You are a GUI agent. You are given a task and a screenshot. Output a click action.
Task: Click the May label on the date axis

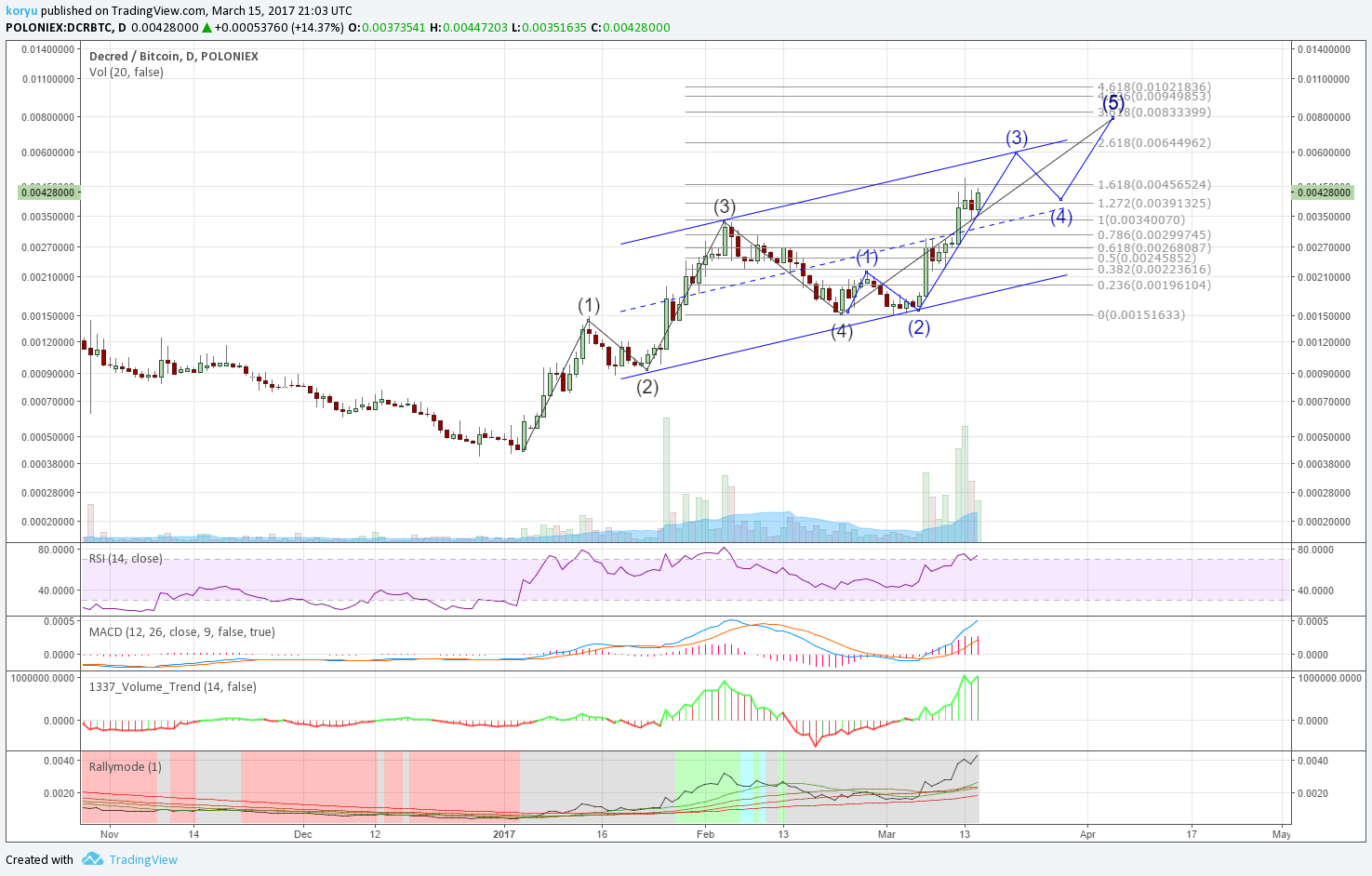[1282, 834]
